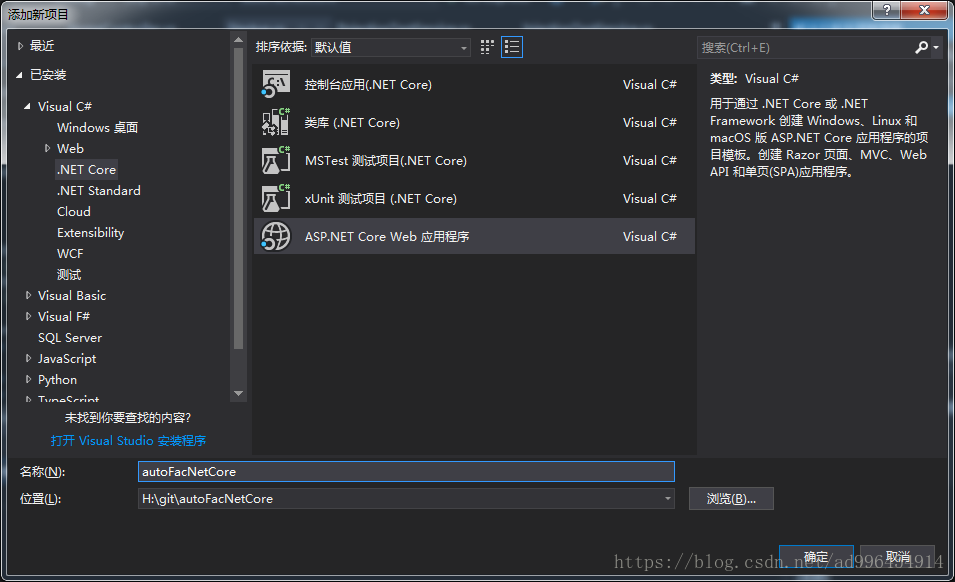Switch to small icons grid view

[487, 47]
